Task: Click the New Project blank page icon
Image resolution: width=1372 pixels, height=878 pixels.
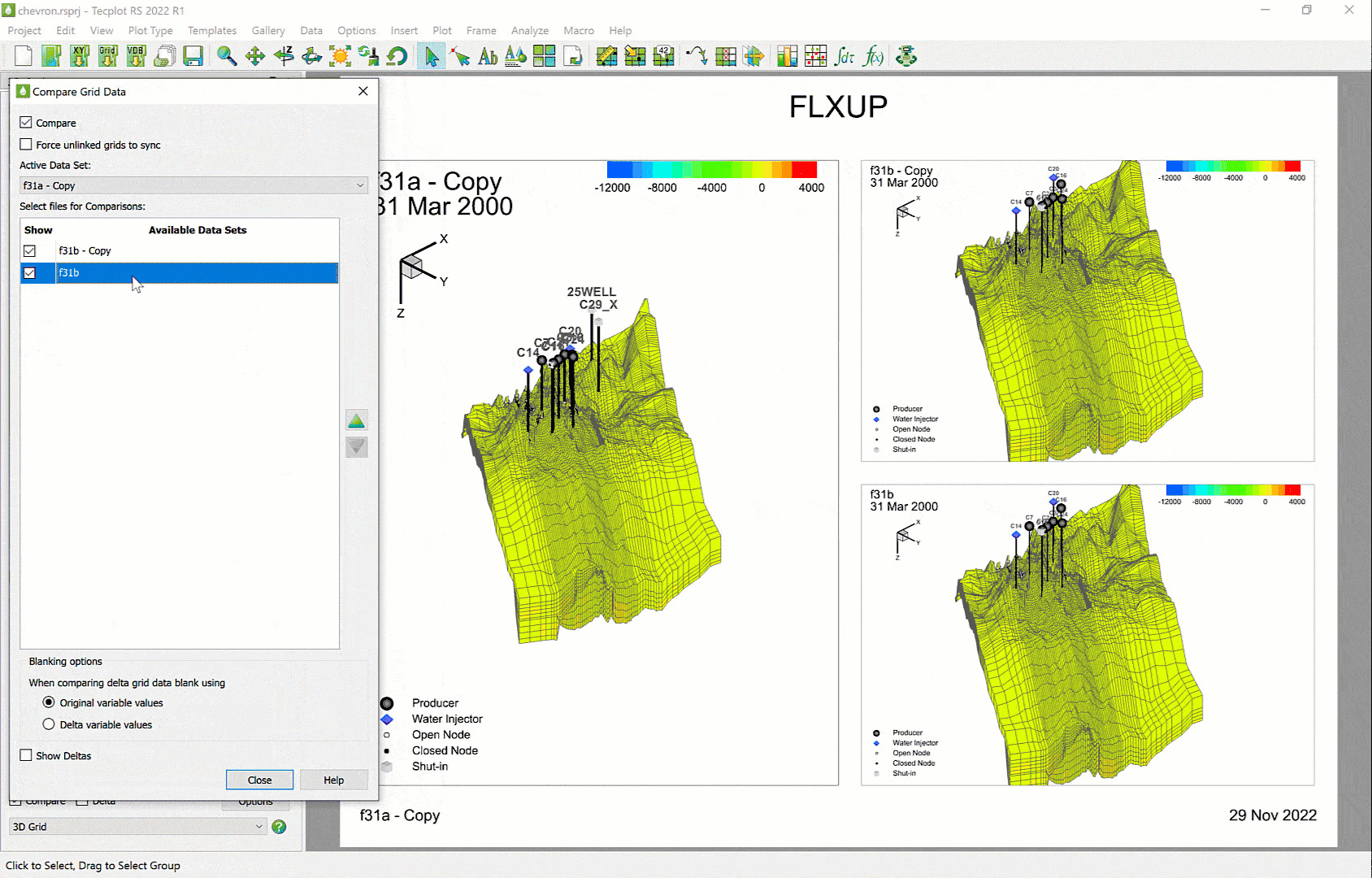Action: coord(24,56)
